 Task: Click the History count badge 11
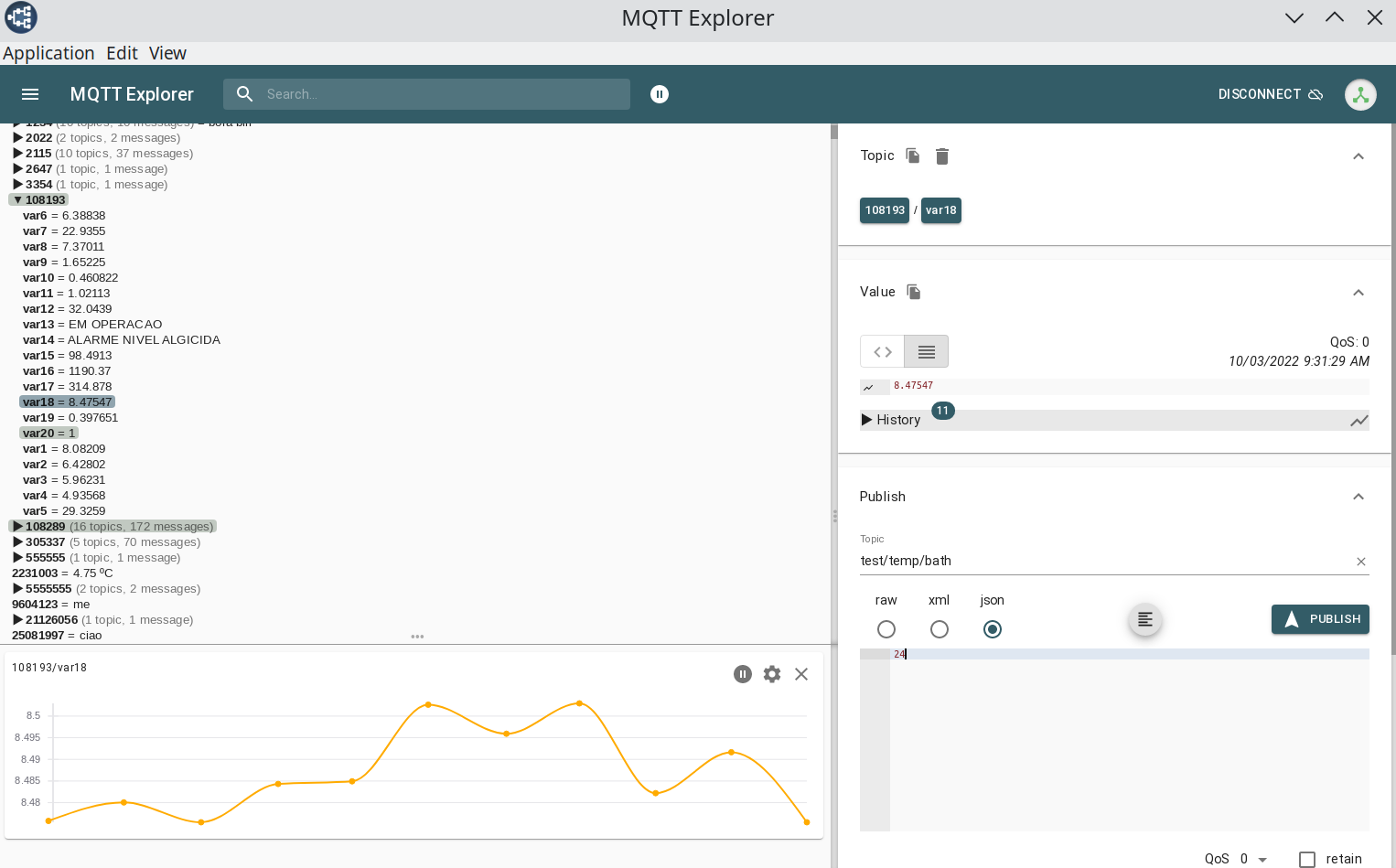click(x=943, y=411)
